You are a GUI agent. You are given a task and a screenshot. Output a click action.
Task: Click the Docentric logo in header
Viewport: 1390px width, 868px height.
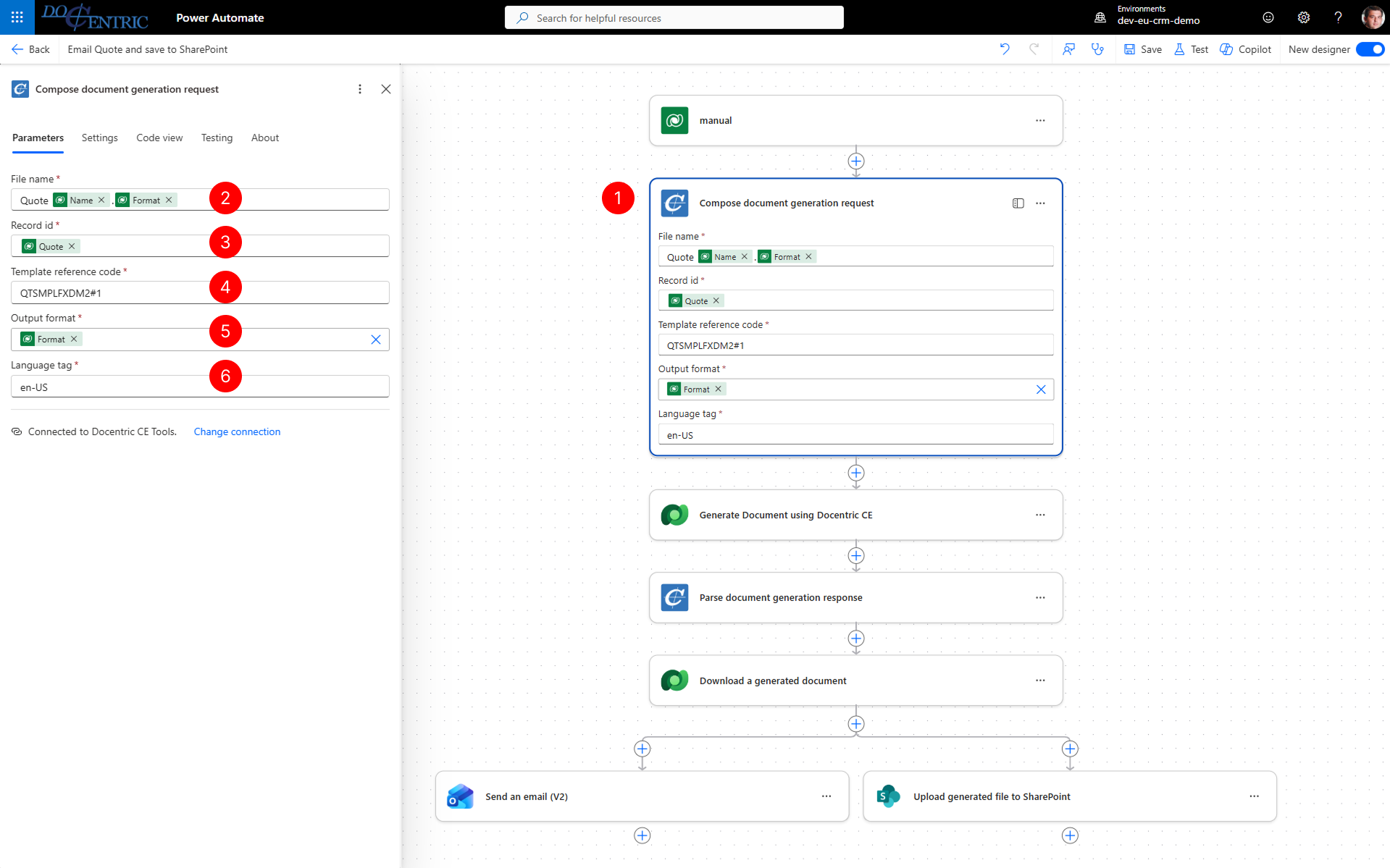(x=95, y=17)
